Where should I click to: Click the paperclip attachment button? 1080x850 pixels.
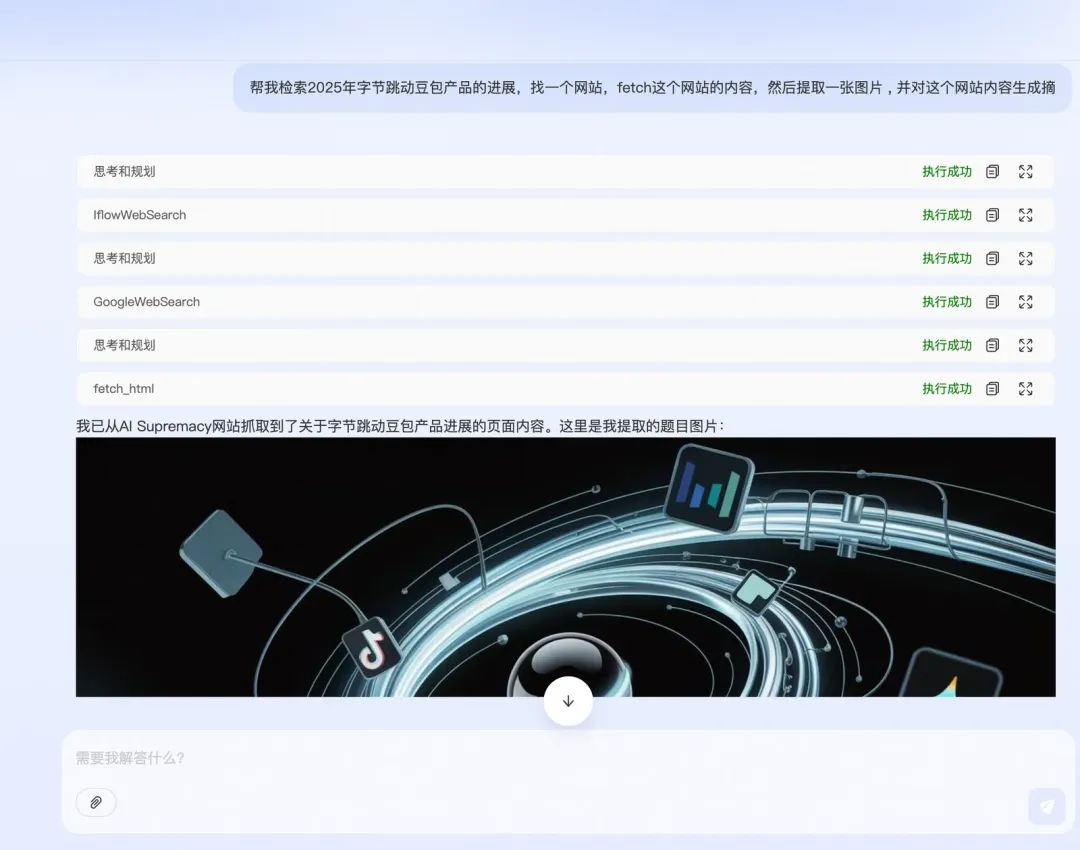96,802
